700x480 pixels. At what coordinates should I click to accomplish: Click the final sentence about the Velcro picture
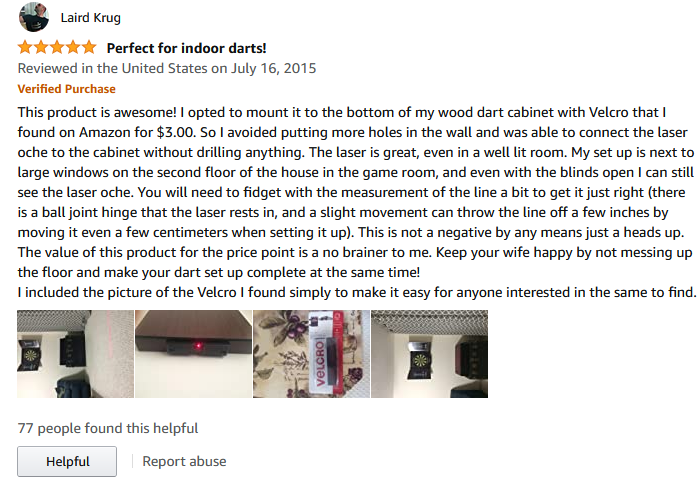pos(356,292)
